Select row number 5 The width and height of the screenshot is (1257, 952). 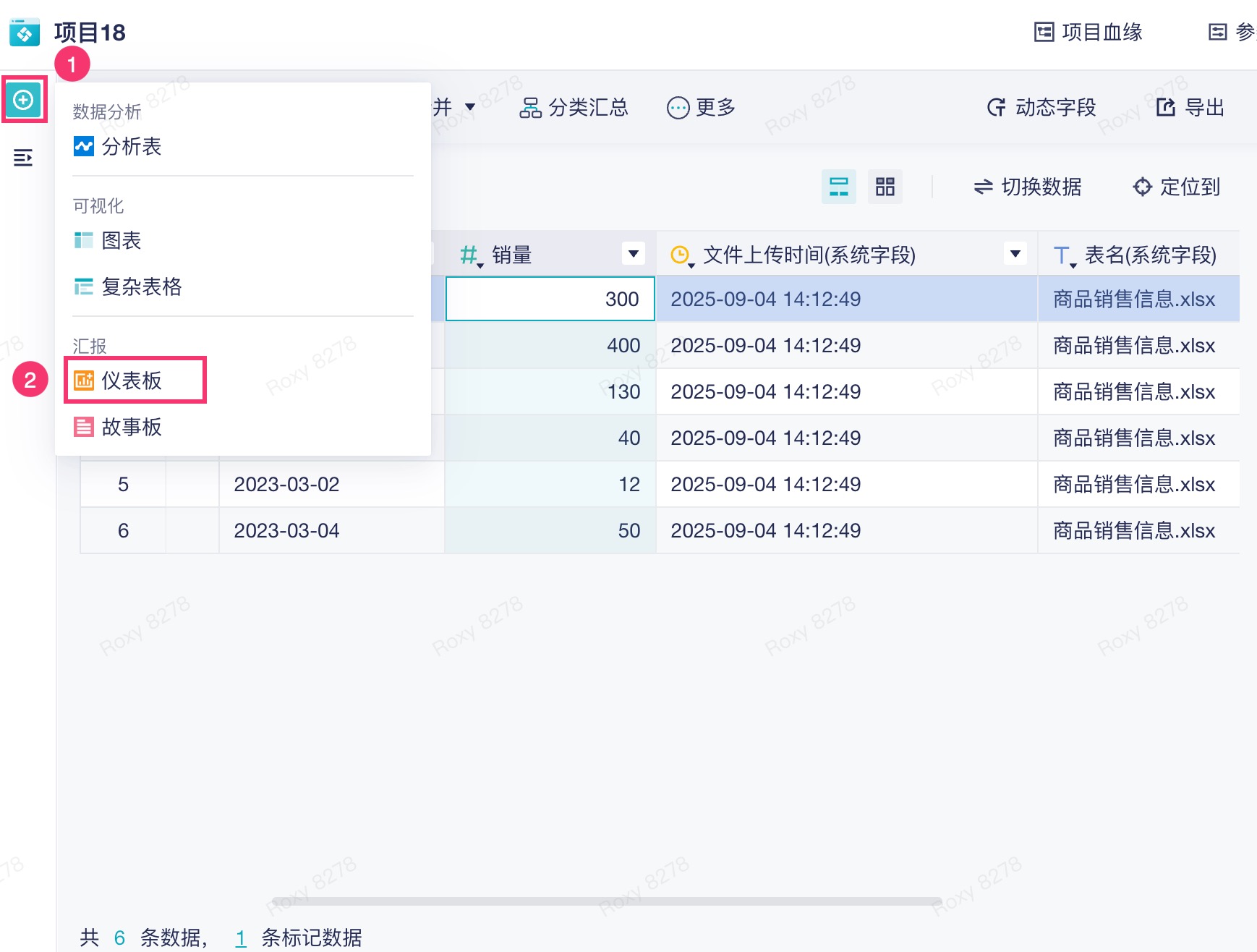pyautogui.click(x=123, y=484)
